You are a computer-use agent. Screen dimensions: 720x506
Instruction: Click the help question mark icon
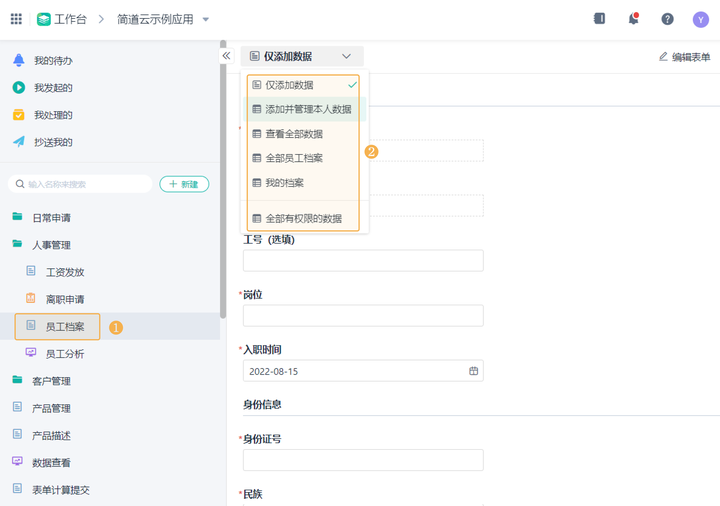coord(667,19)
